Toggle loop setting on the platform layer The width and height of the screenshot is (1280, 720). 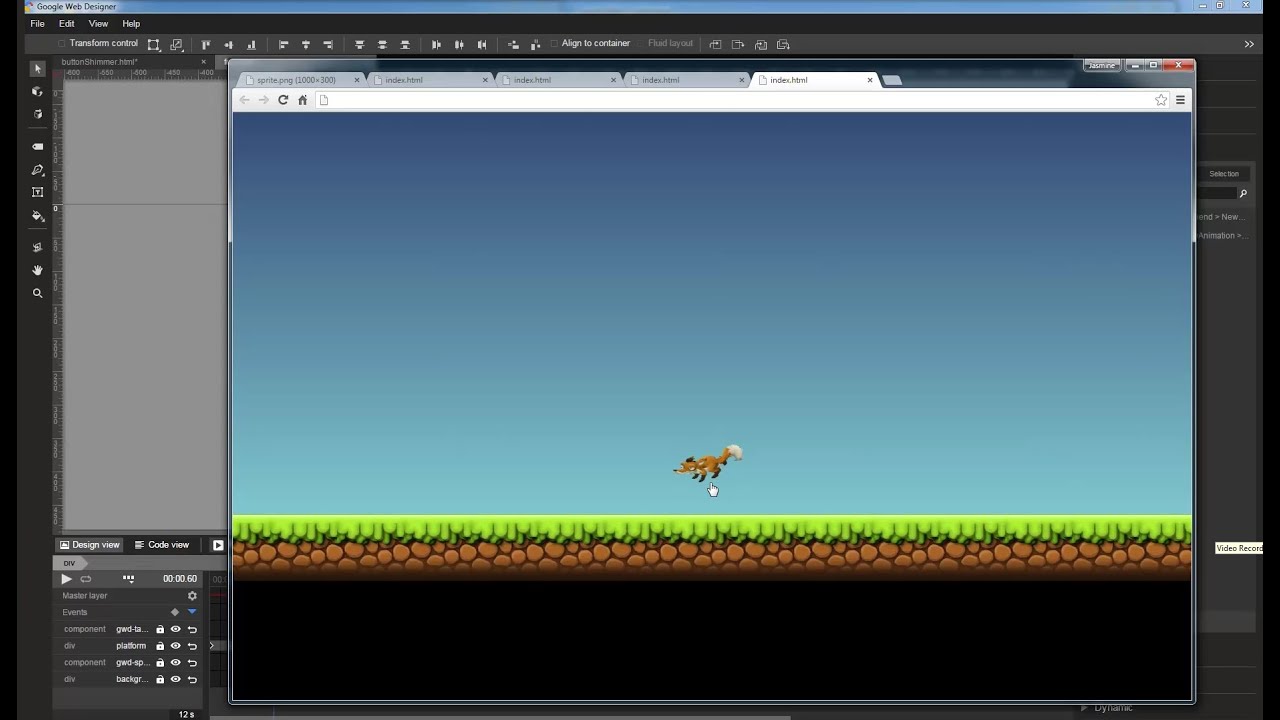[192, 646]
